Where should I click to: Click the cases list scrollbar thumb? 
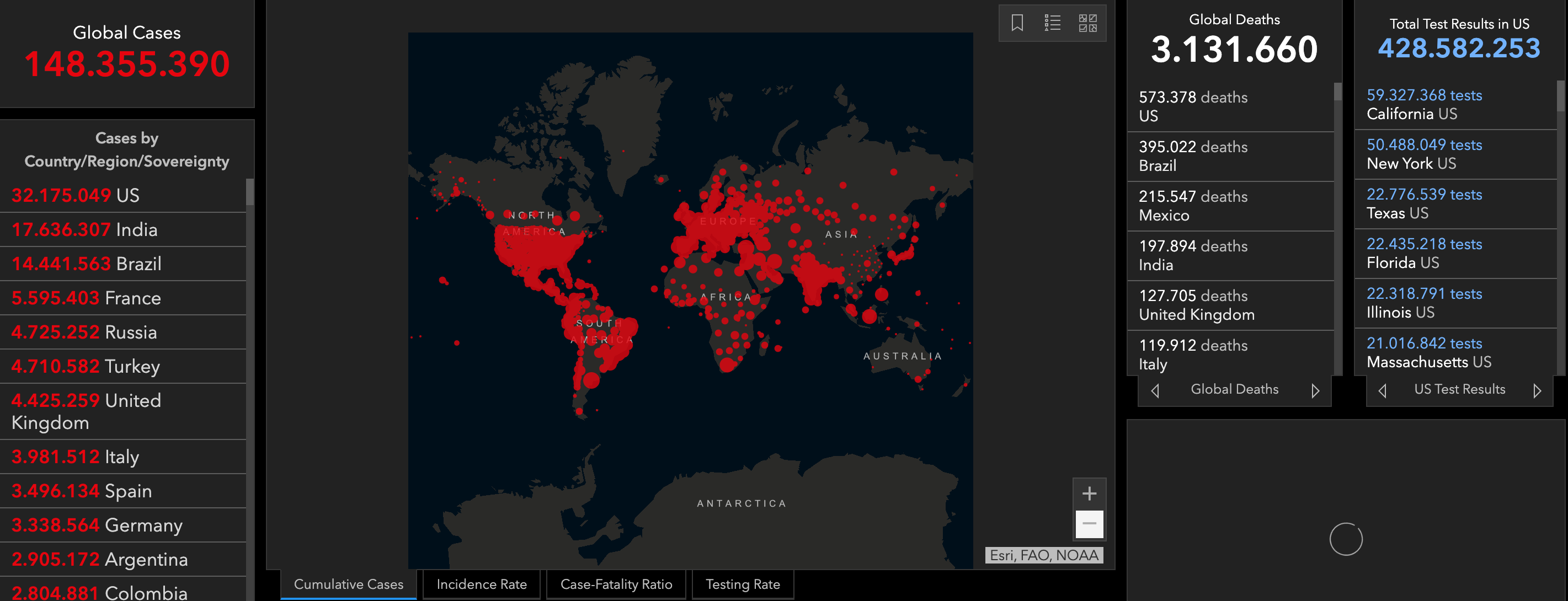(x=249, y=192)
